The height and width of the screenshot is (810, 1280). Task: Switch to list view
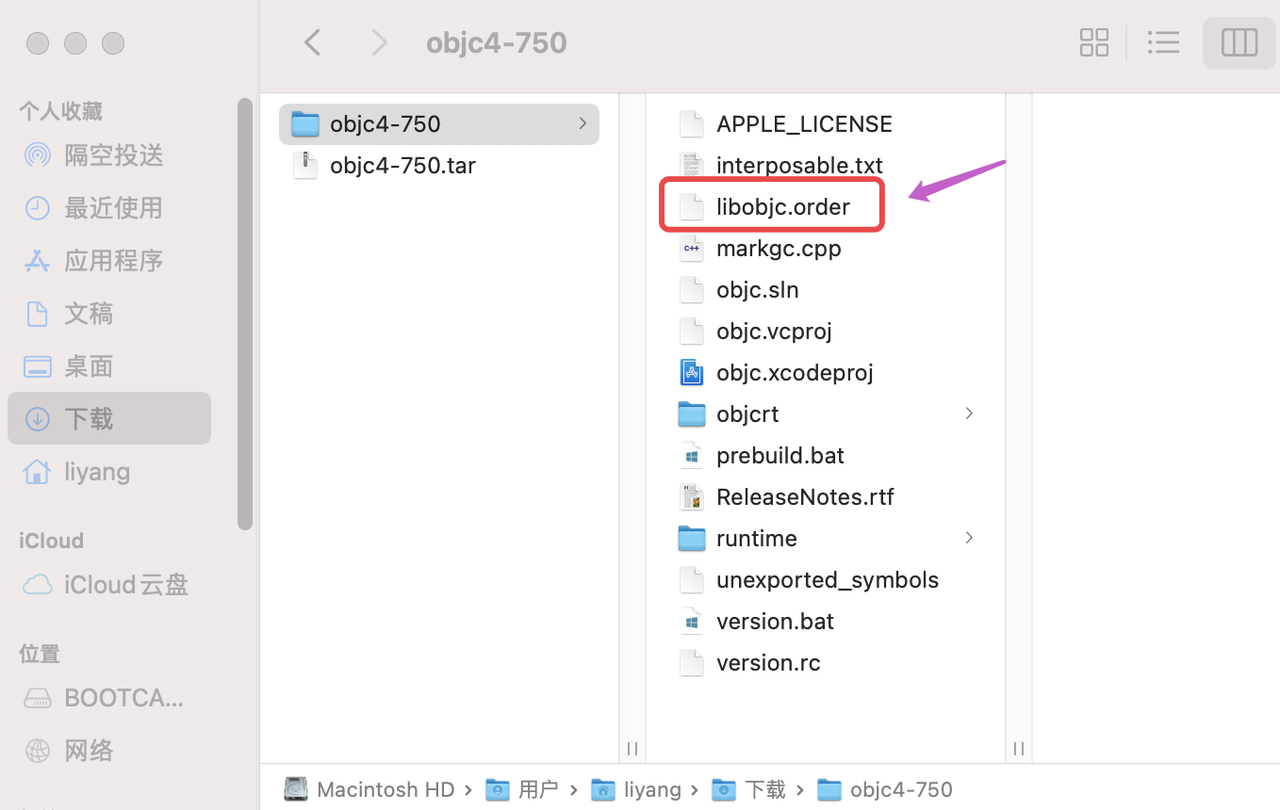[x=1163, y=42]
